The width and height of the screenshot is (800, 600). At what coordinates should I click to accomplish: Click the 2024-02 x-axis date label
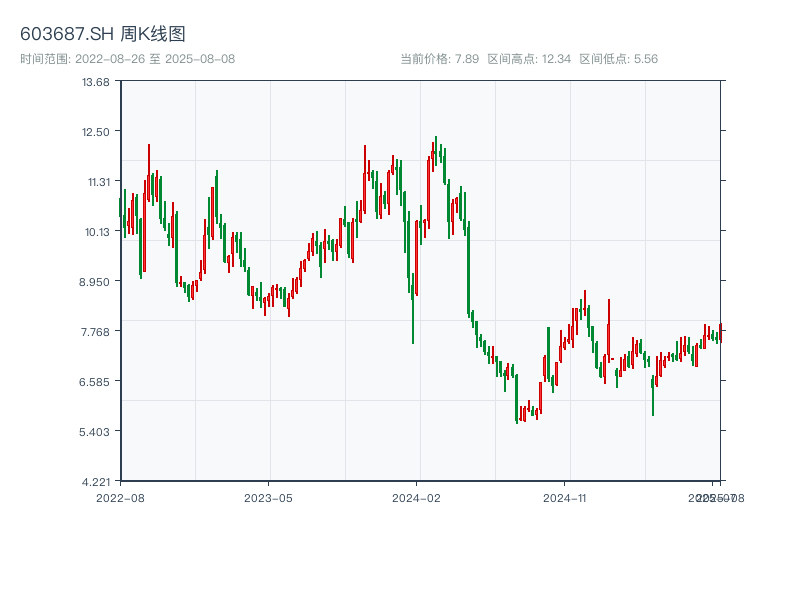pyautogui.click(x=417, y=497)
